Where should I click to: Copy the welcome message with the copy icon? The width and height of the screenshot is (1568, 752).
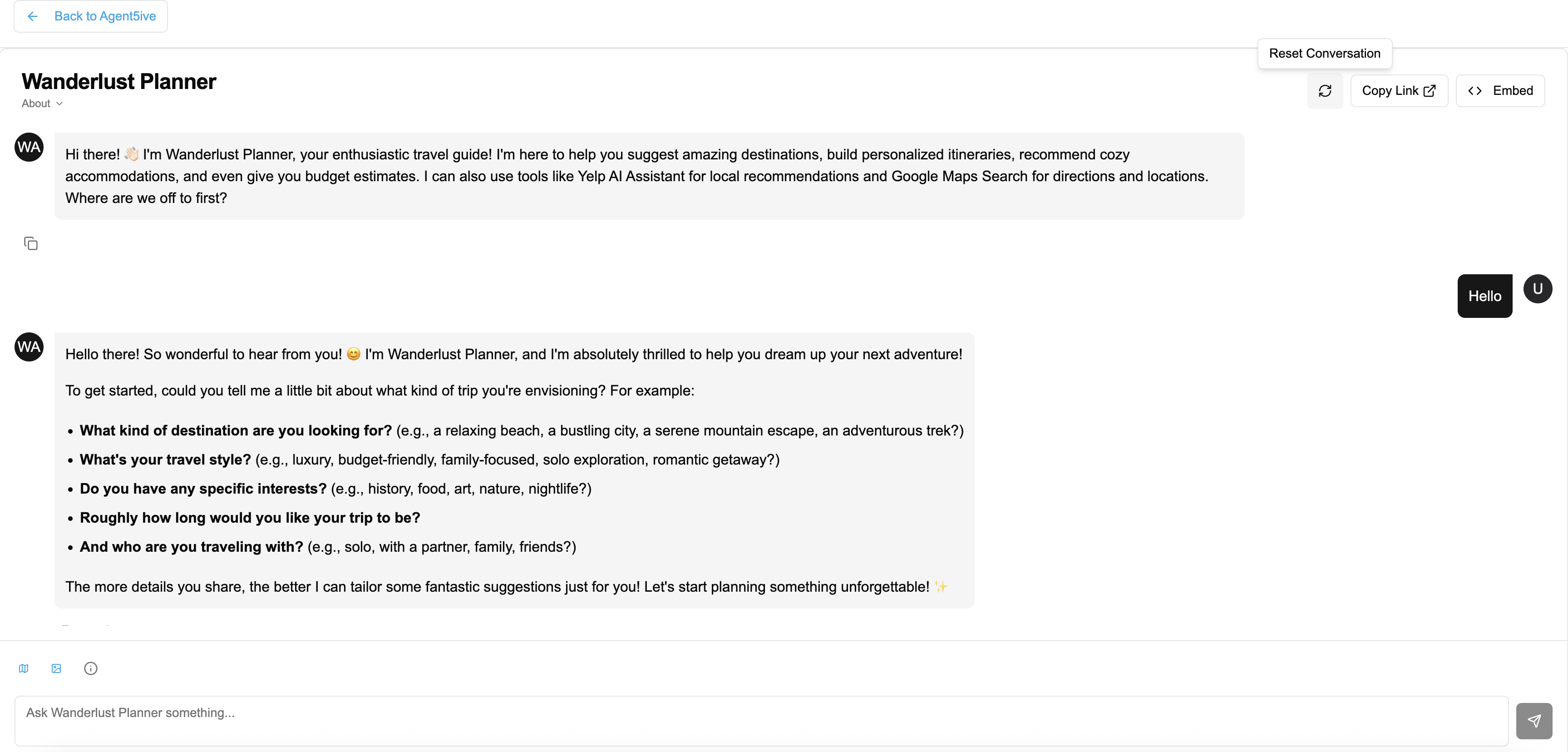(30, 243)
